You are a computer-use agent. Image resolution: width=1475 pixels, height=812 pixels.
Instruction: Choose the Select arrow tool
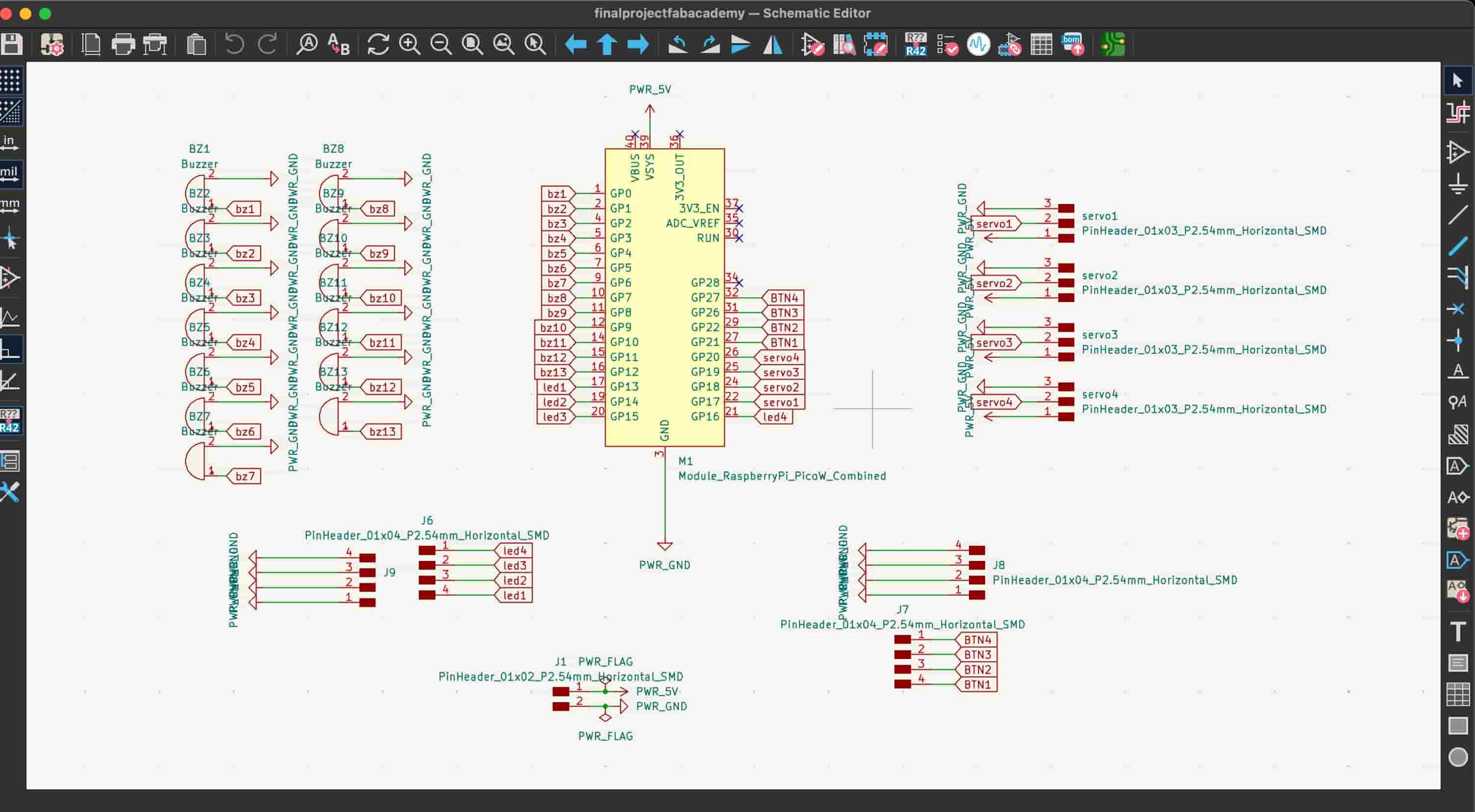(x=1458, y=80)
